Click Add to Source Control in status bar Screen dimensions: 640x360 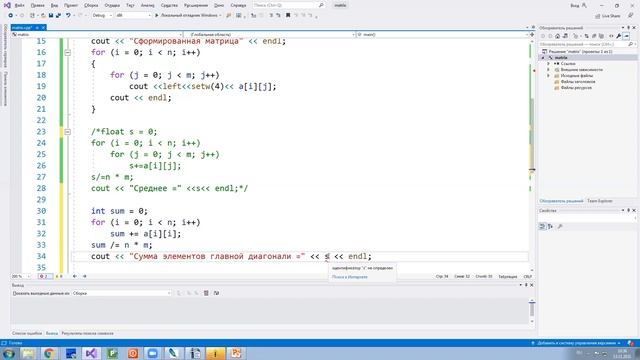pos(576,343)
